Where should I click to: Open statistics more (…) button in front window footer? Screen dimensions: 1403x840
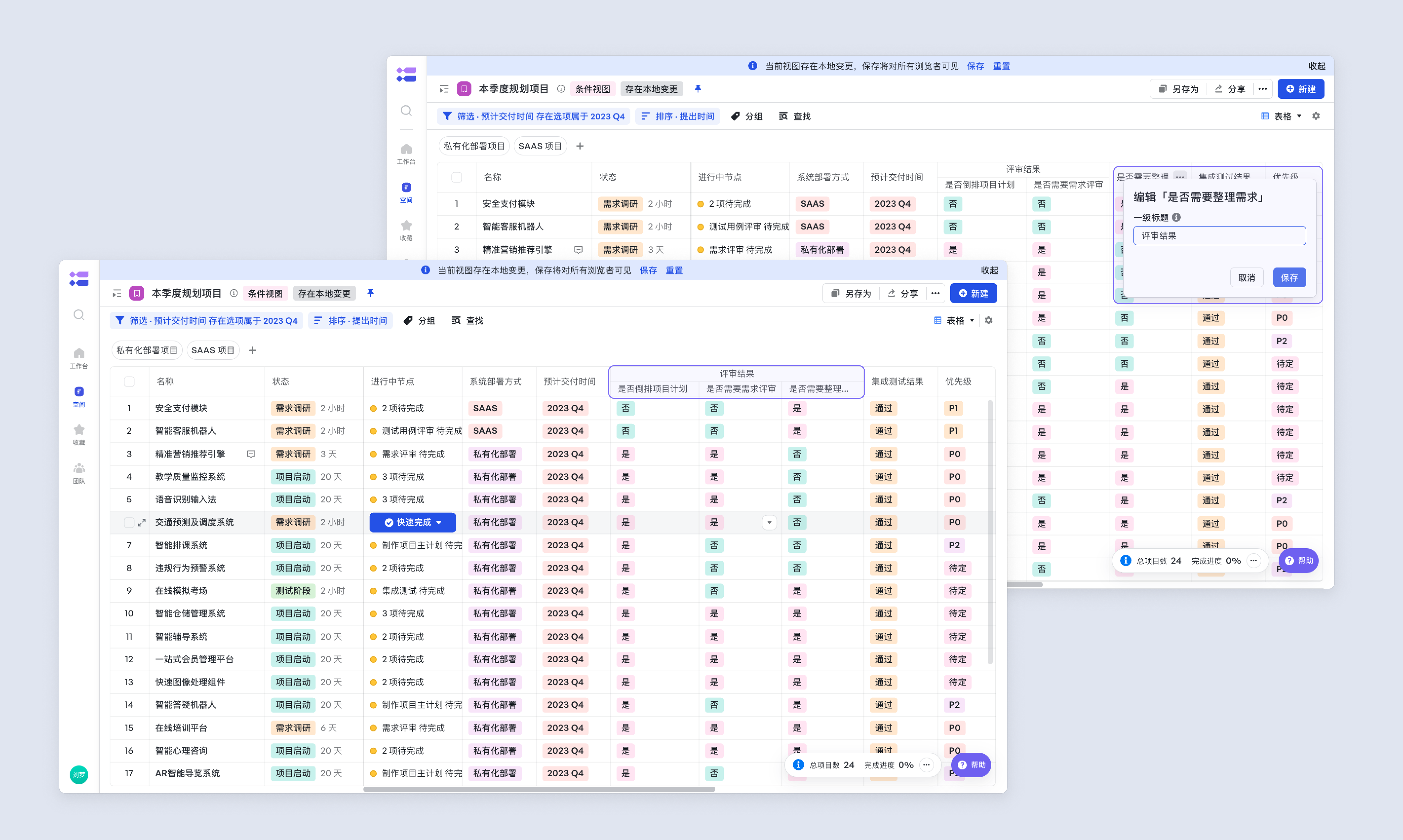pos(926,765)
